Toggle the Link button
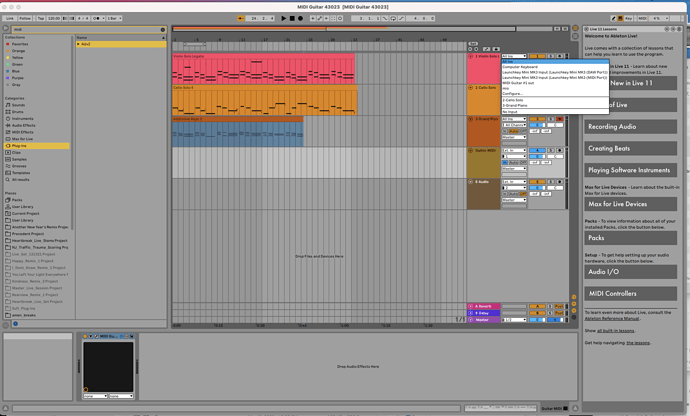This screenshot has height=416, width=690. 10,18
